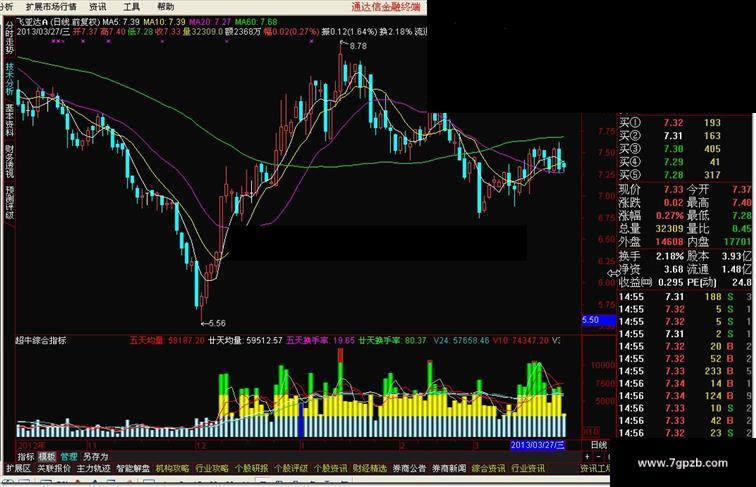This screenshot has width=756, height=487.
Task: Click the MA60: 7.68 indicator label
Action: [x=256, y=22]
